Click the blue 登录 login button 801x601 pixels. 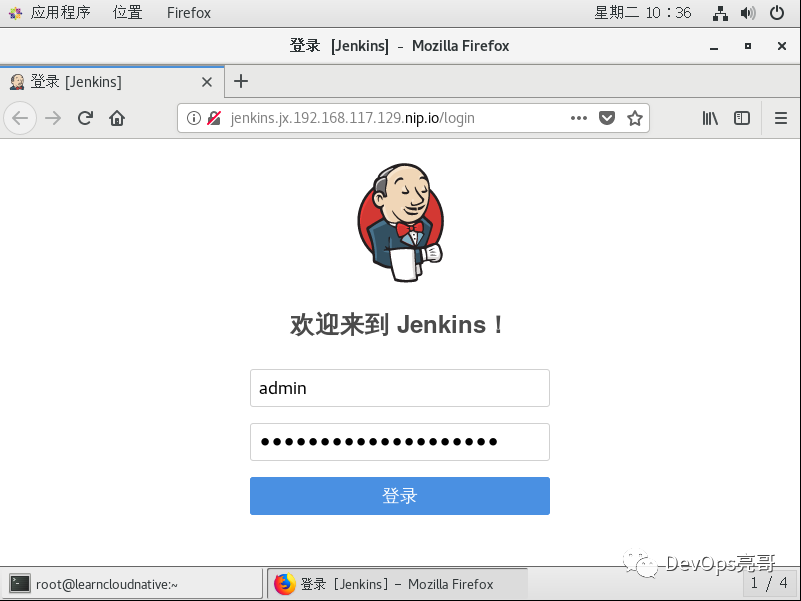click(399, 496)
